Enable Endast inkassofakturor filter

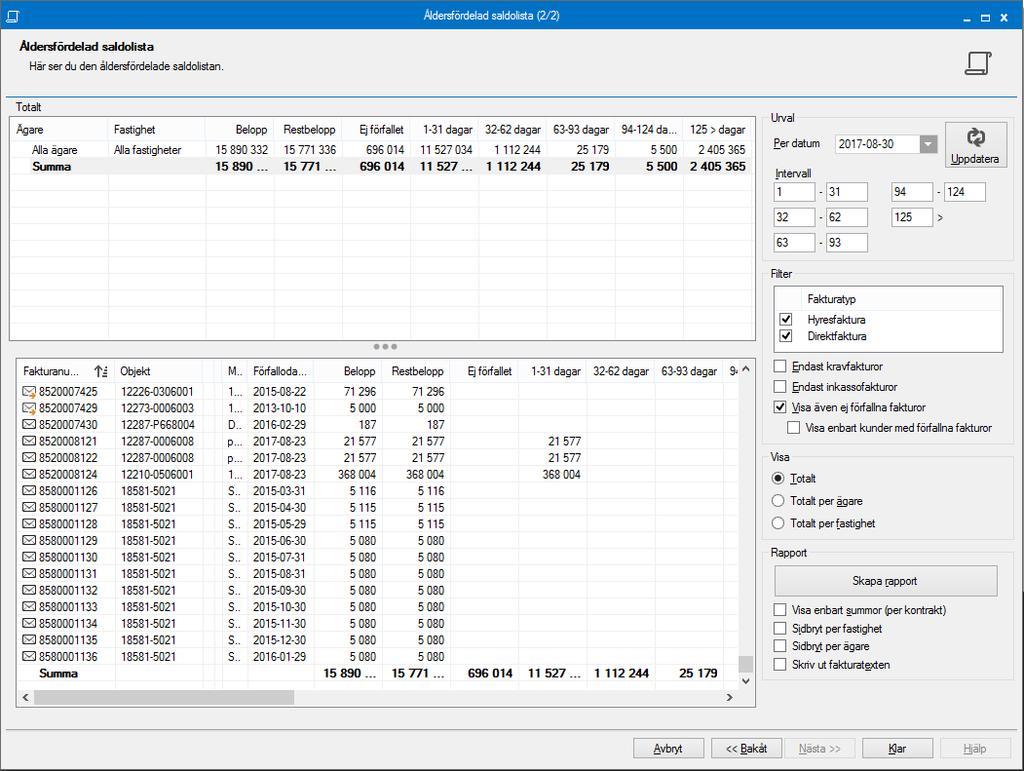[x=779, y=386]
